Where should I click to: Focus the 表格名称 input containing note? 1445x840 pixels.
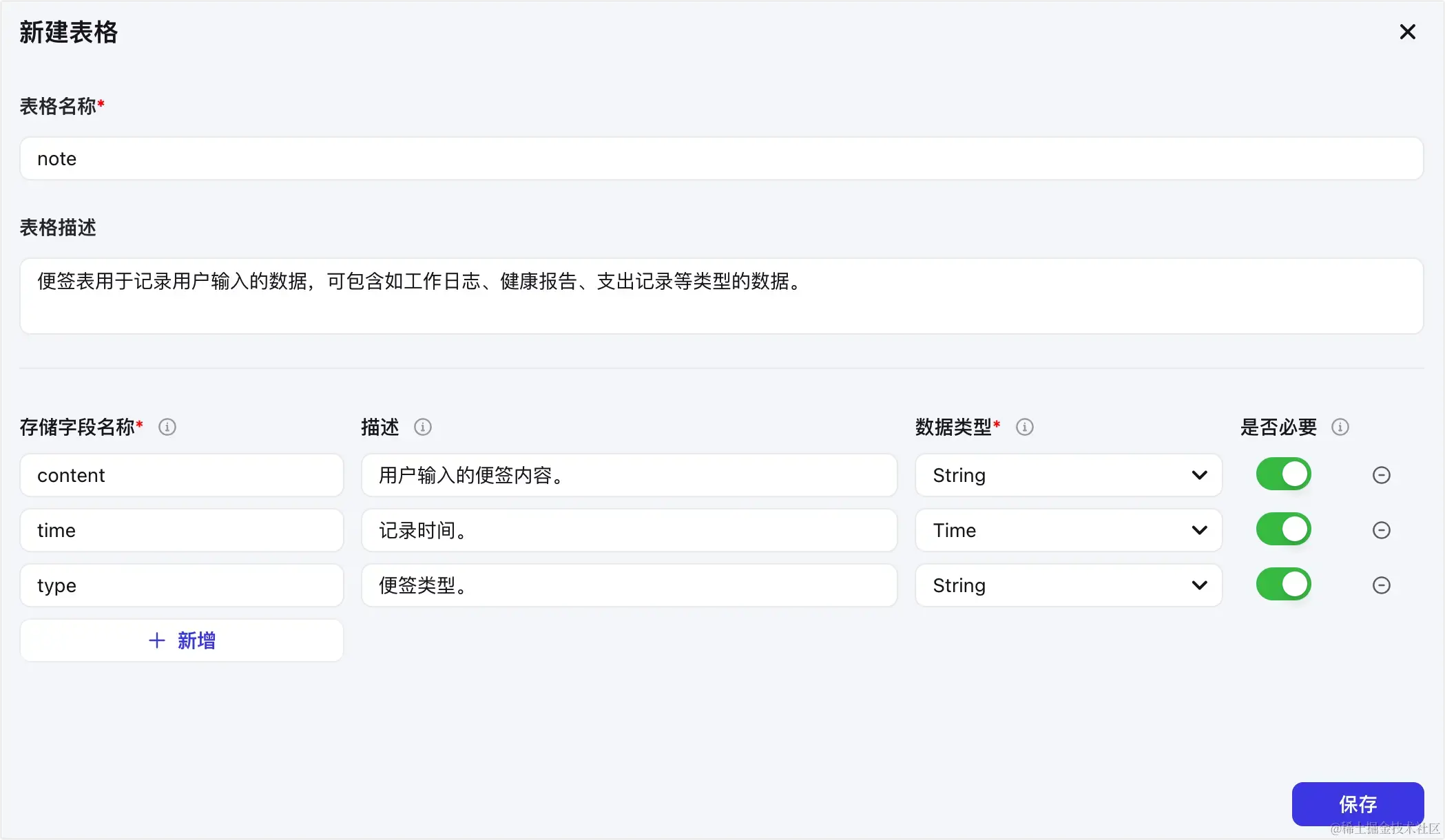(722, 158)
